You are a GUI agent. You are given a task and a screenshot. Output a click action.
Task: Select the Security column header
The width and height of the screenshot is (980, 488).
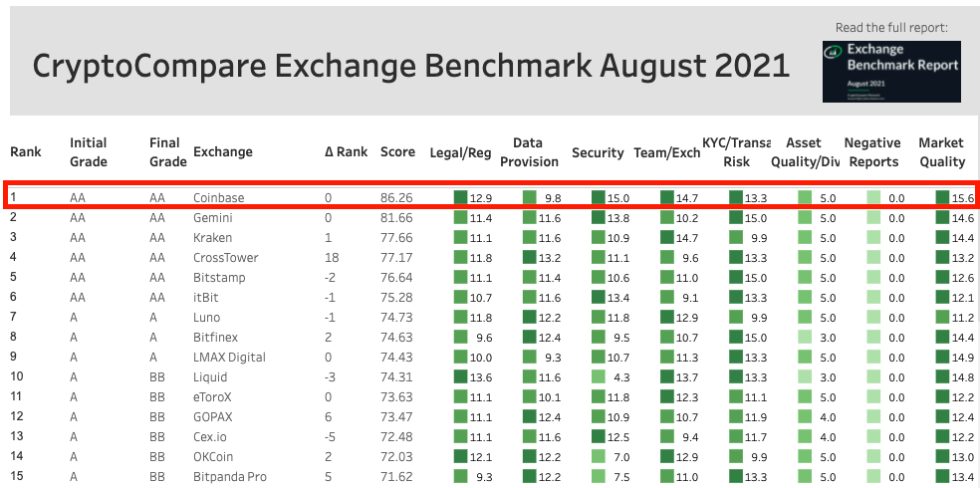pos(598,152)
